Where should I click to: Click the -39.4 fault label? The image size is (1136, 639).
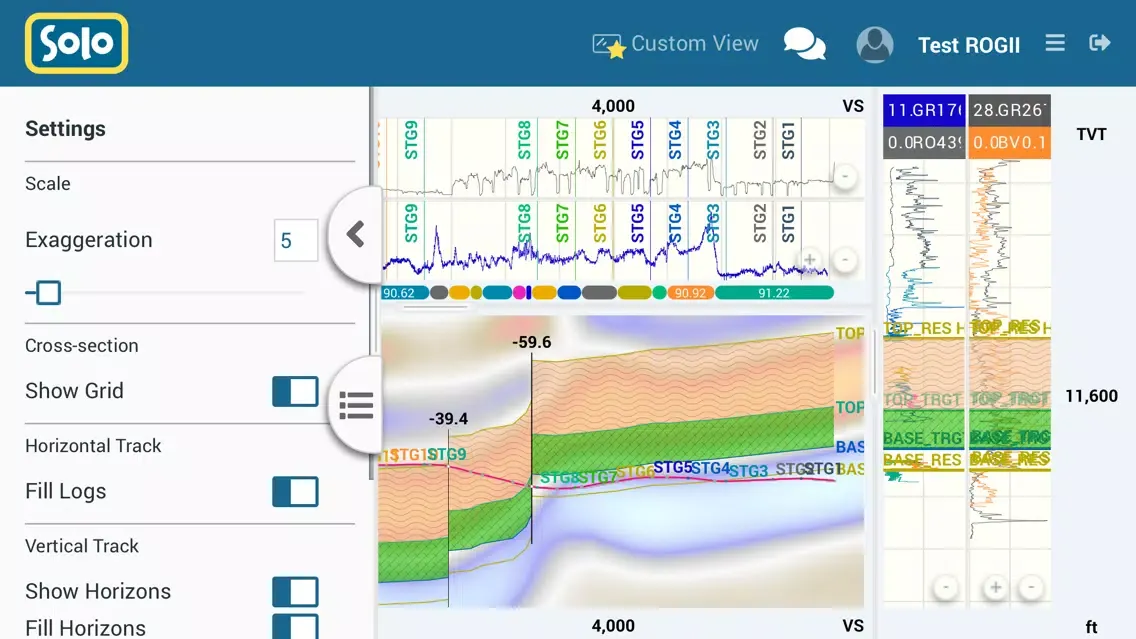tap(448, 419)
